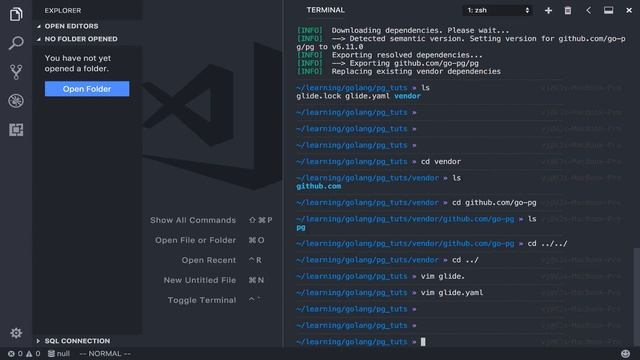Open the Extensions view

click(16, 130)
